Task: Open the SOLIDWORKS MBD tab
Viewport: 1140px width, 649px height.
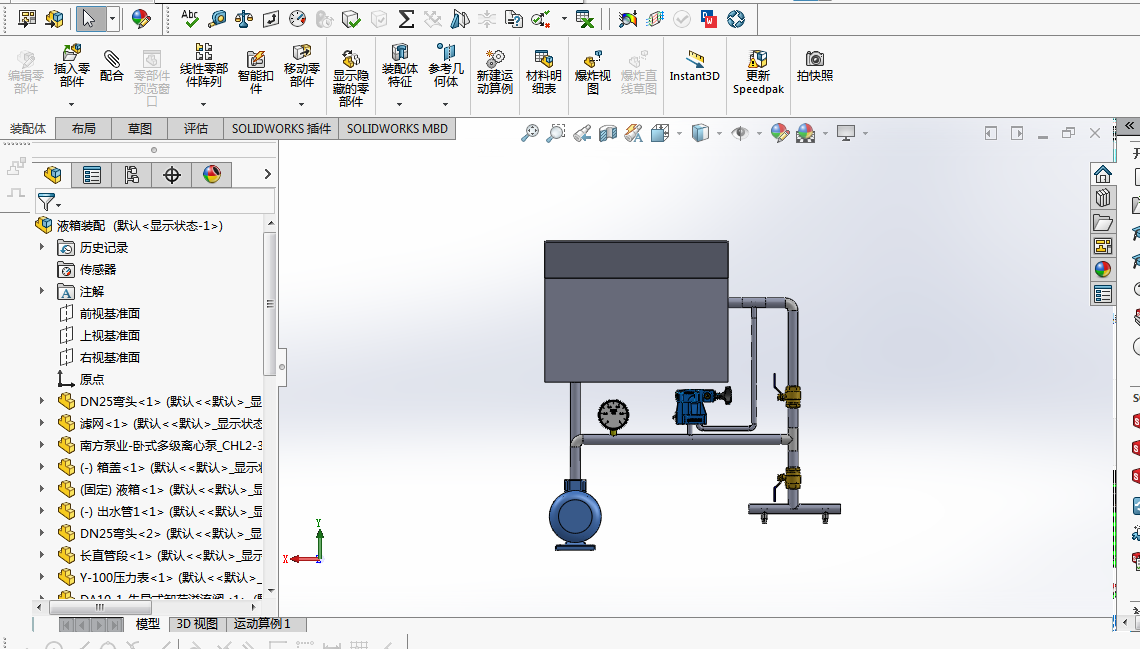Action: click(397, 129)
